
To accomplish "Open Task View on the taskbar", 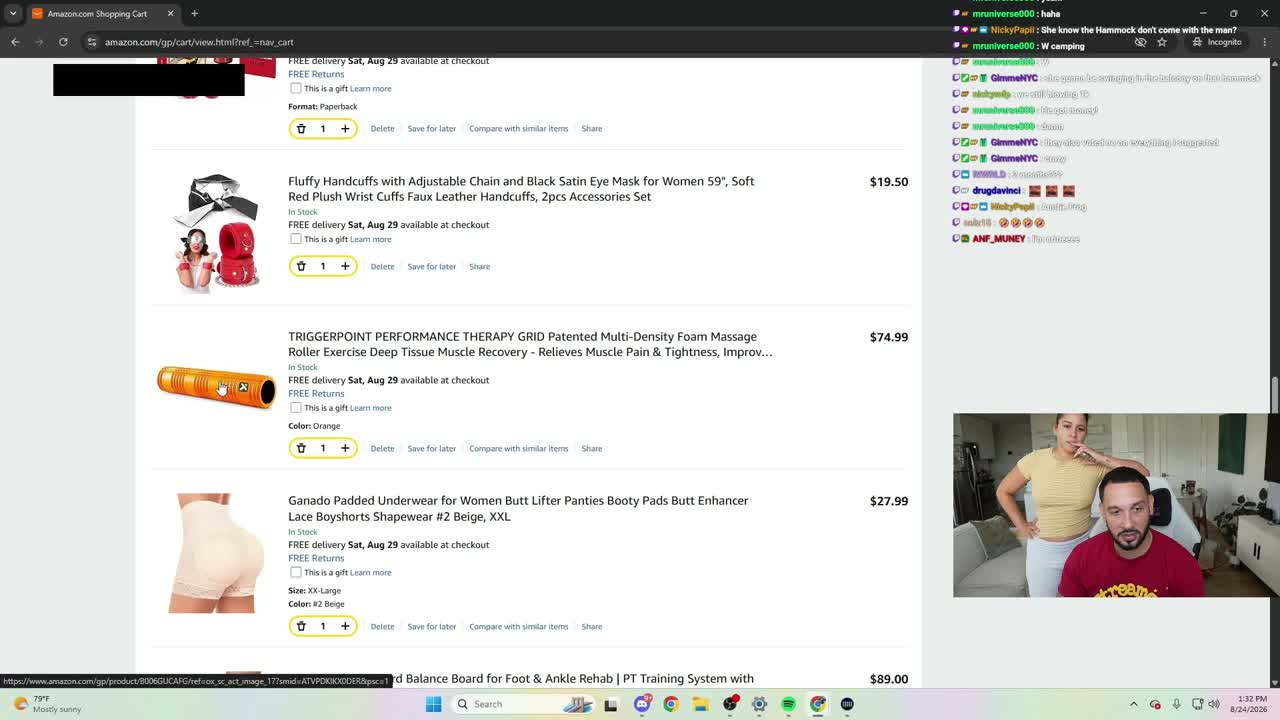I will tap(611, 704).
